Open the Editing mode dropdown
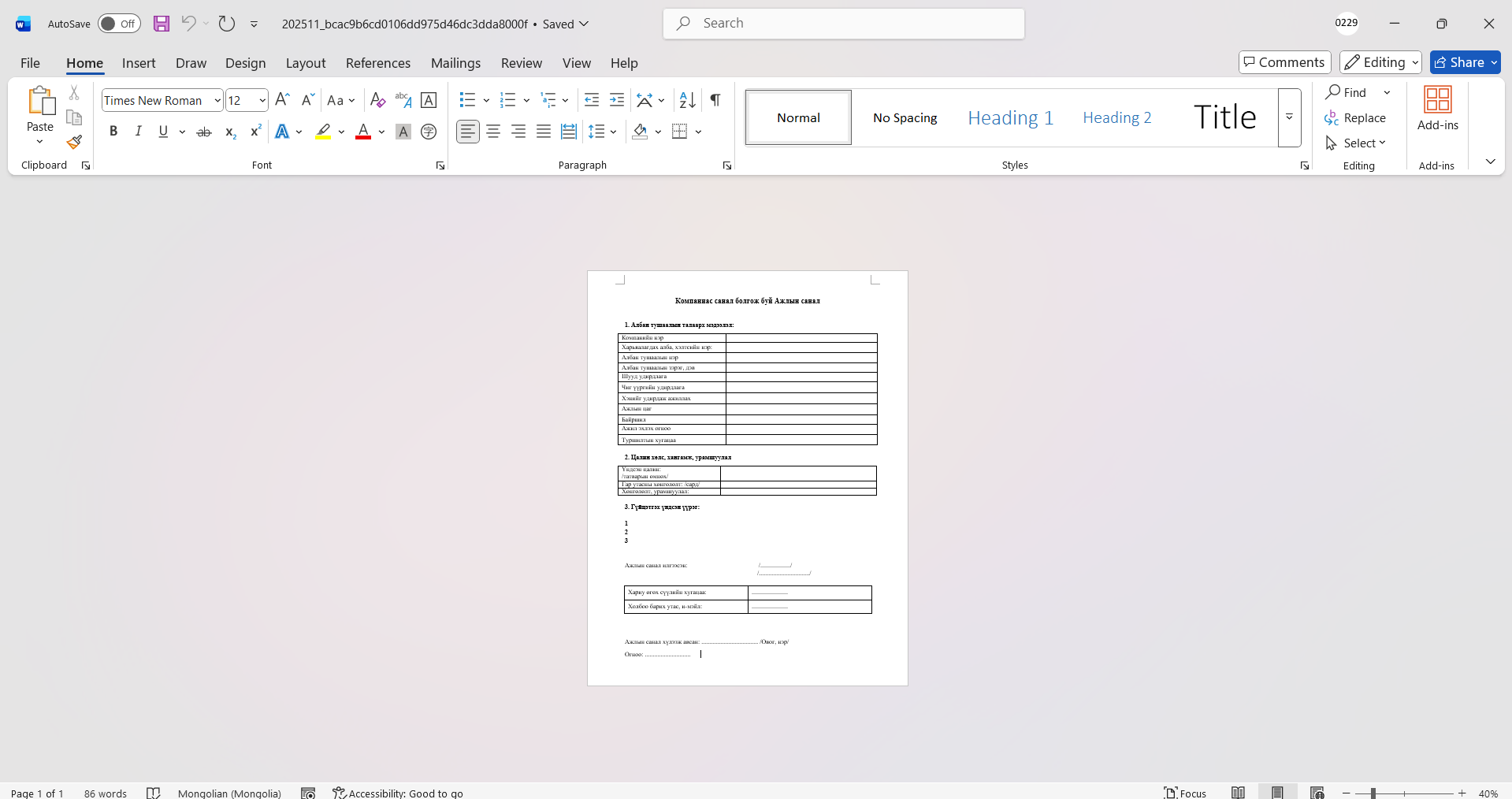The image size is (1512, 799). click(x=1380, y=62)
